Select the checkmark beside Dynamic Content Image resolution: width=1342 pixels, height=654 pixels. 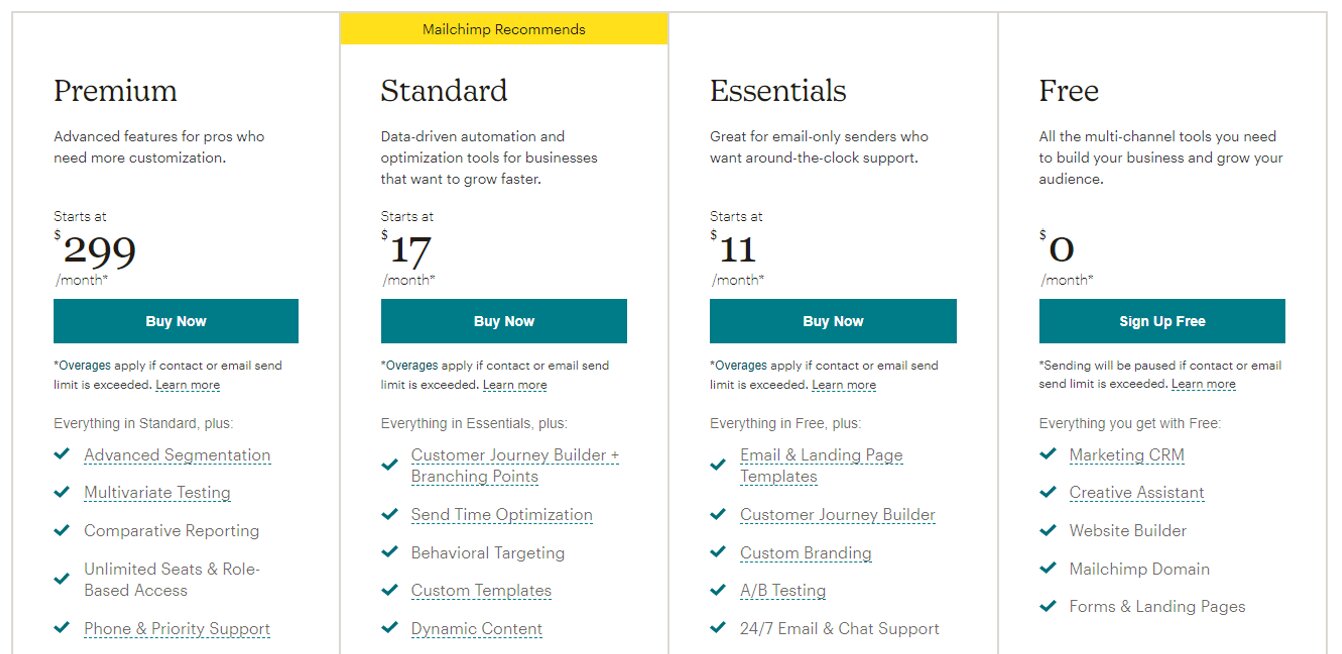(390, 628)
